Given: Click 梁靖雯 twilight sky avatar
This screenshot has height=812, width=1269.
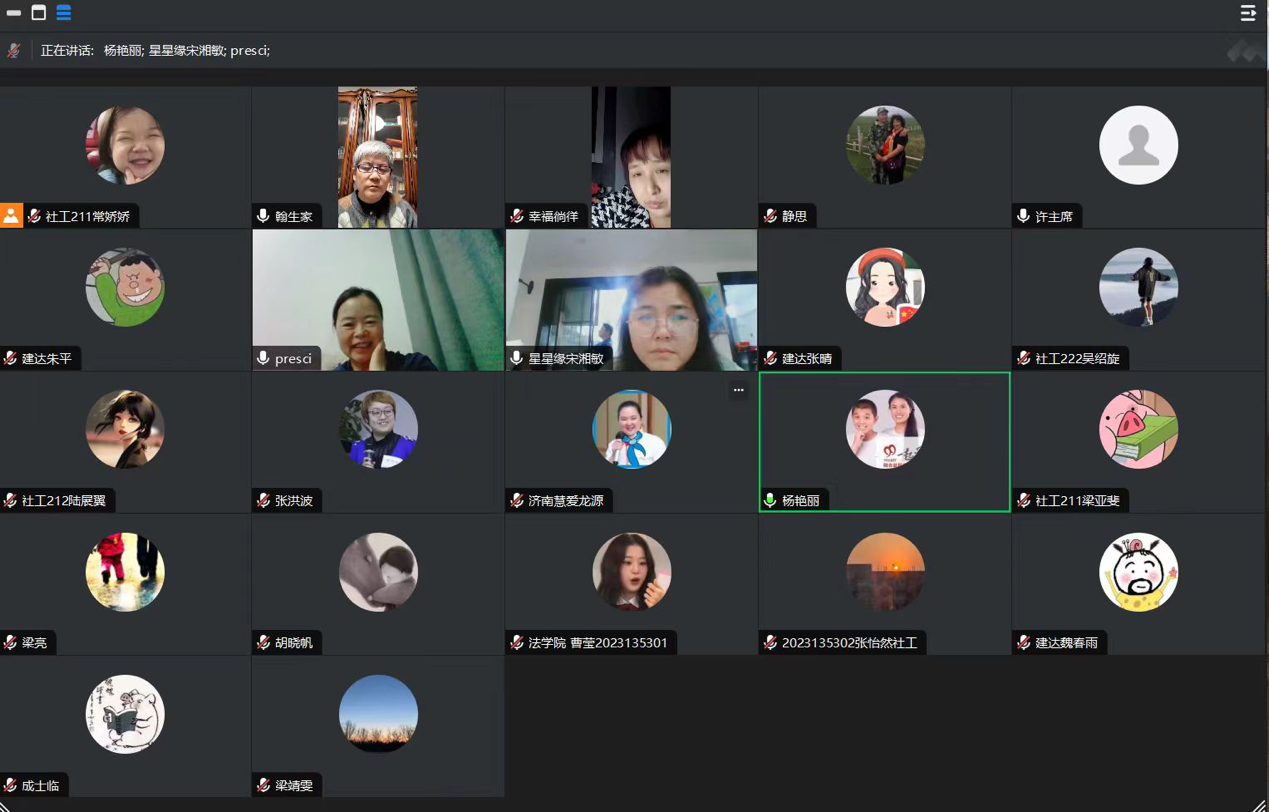Looking at the screenshot, I should (x=378, y=714).
